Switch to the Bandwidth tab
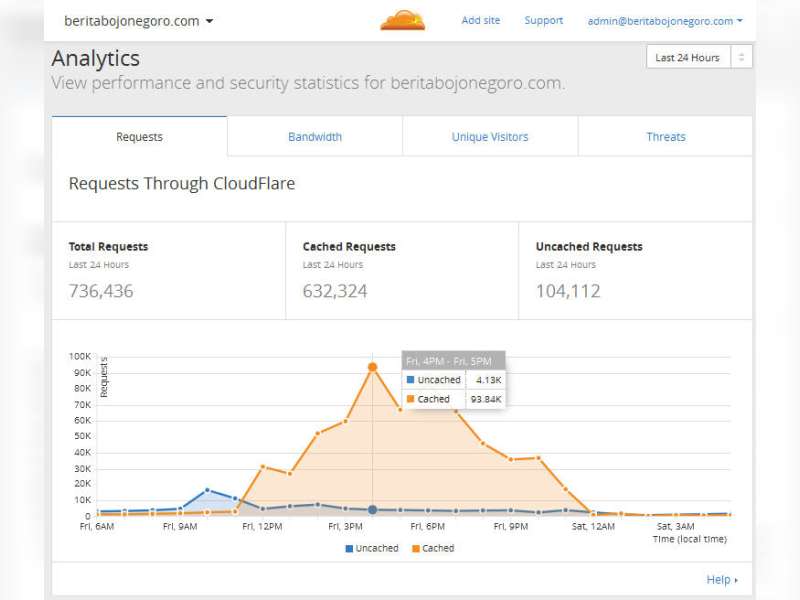This screenshot has width=800, height=600. click(x=315, y=137)
